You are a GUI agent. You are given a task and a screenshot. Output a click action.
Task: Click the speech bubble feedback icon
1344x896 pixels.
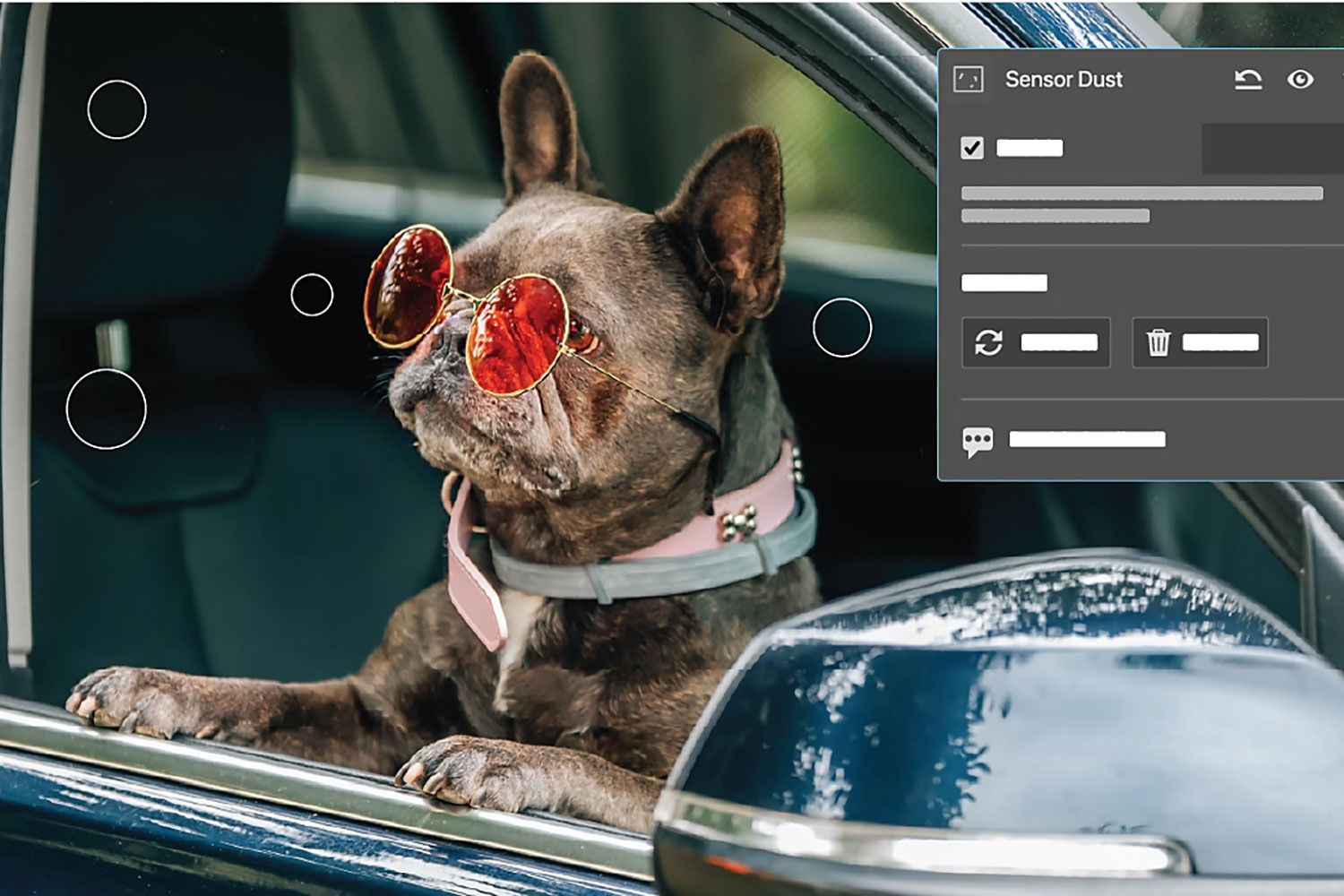(978, 440)
